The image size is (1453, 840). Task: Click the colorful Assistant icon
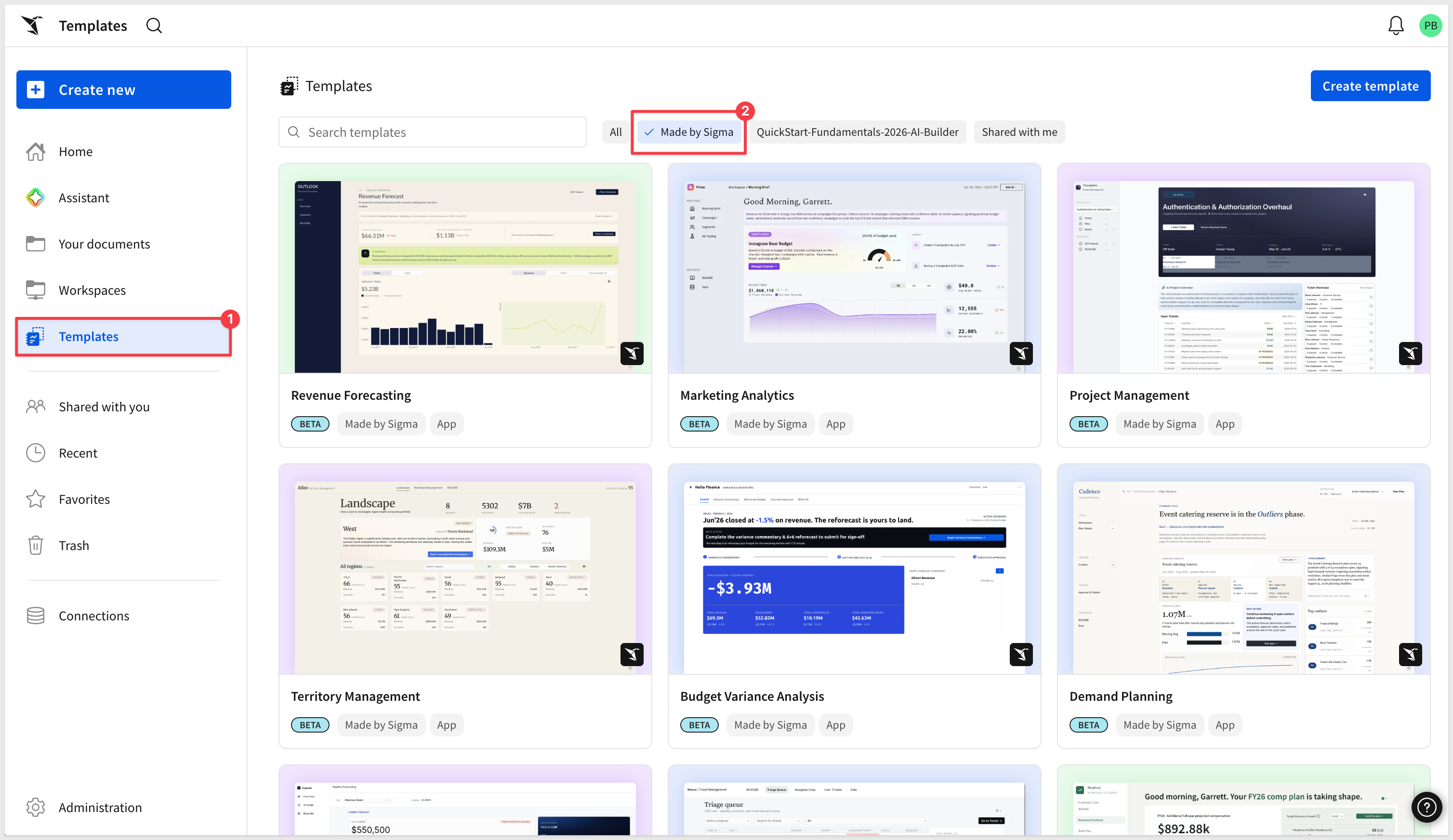[35, 198]
